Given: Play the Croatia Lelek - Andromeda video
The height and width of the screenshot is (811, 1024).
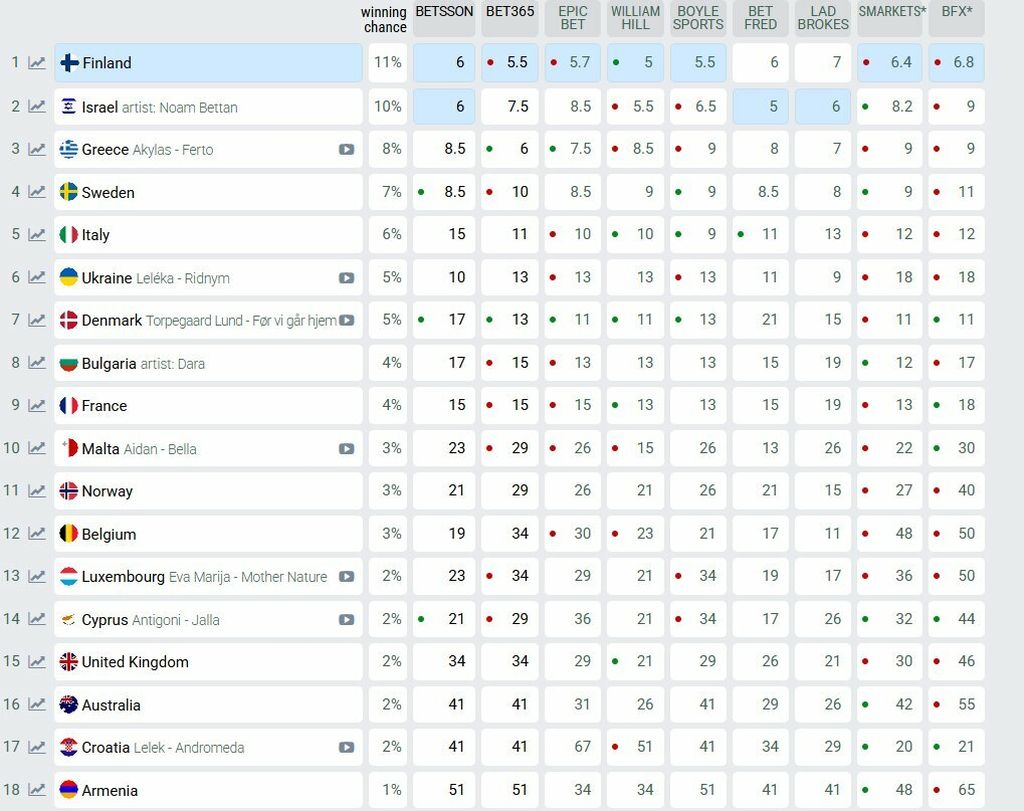Looking at the screenshot, I should coord(346,747).
